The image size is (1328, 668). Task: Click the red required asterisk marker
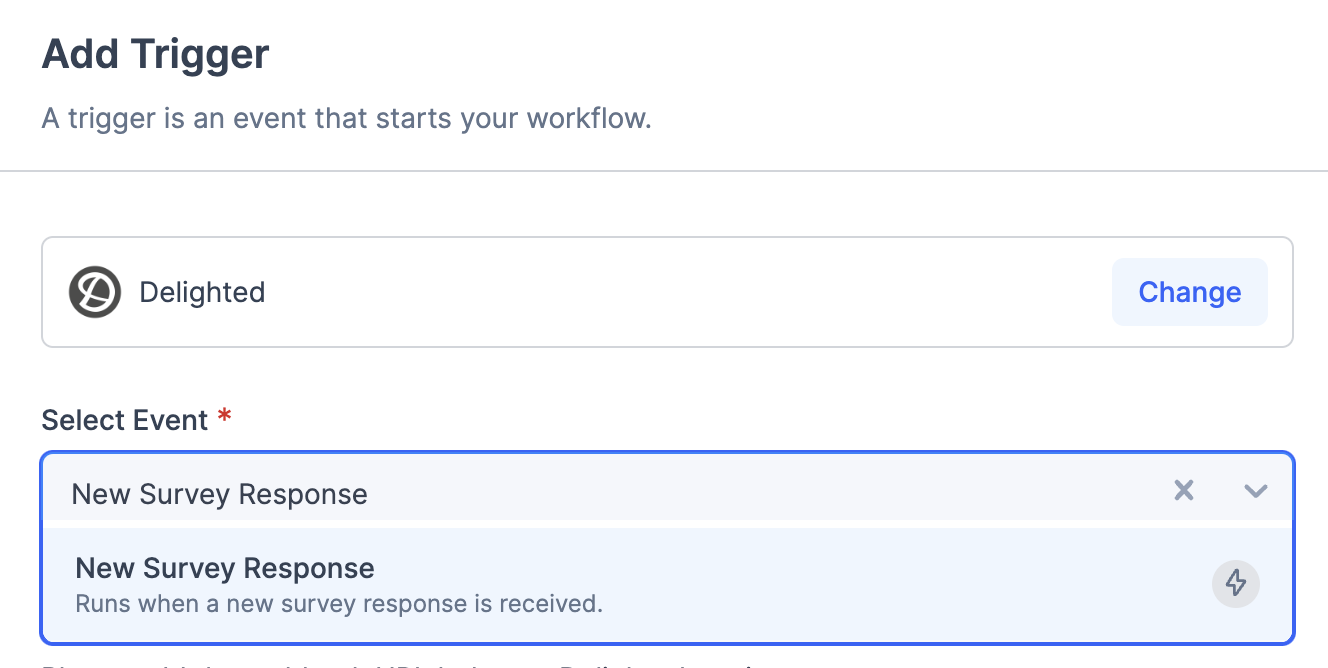click(224, 416)
